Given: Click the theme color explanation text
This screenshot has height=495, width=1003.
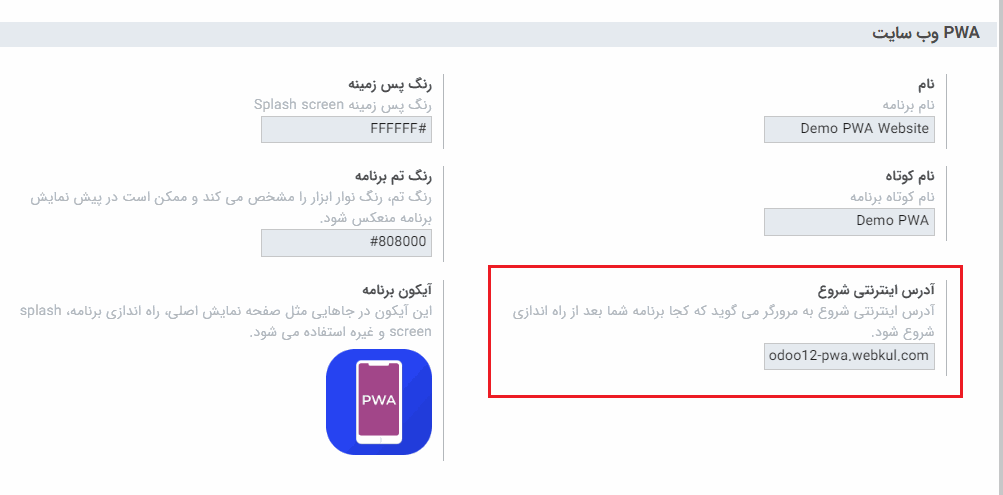Looking at the screenshot, I should [x=232, y=207].
